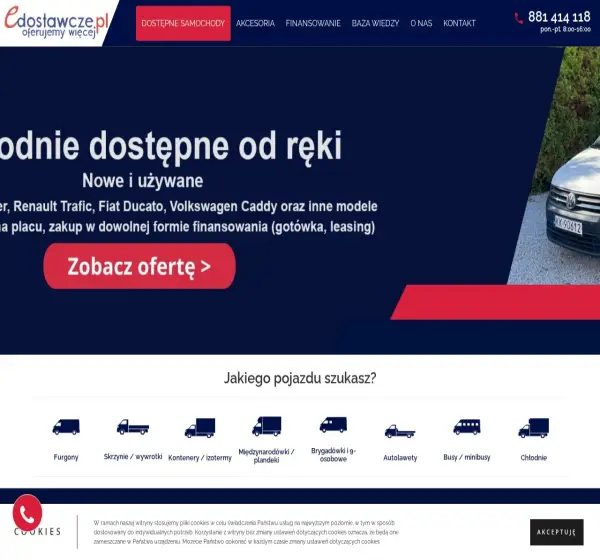600x560 pixels.
Task: Pick the Brygadówki i 9-osobowe icon
Action: (x=333, y=425)
